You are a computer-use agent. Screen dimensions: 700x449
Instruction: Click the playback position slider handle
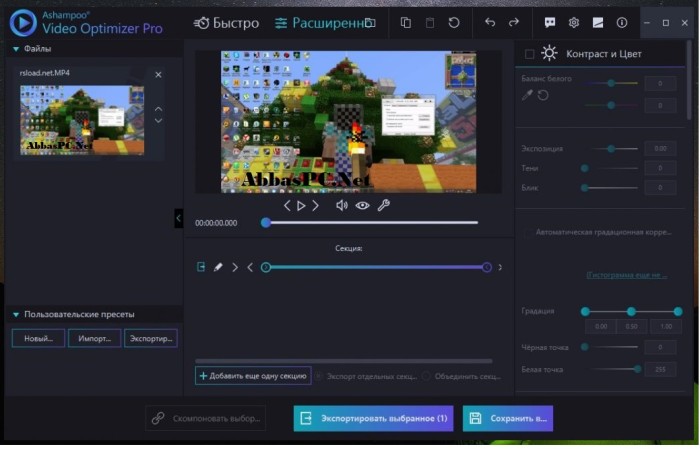[266, 222]
